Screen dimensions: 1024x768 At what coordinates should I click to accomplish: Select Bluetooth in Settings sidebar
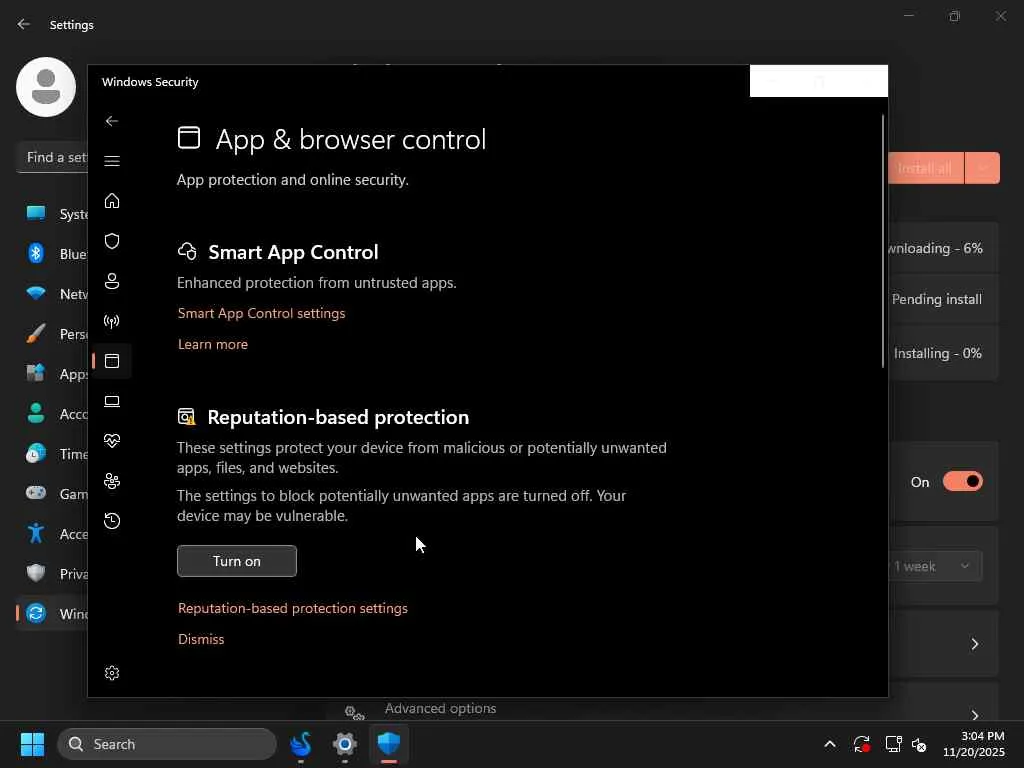coord(52,253)
